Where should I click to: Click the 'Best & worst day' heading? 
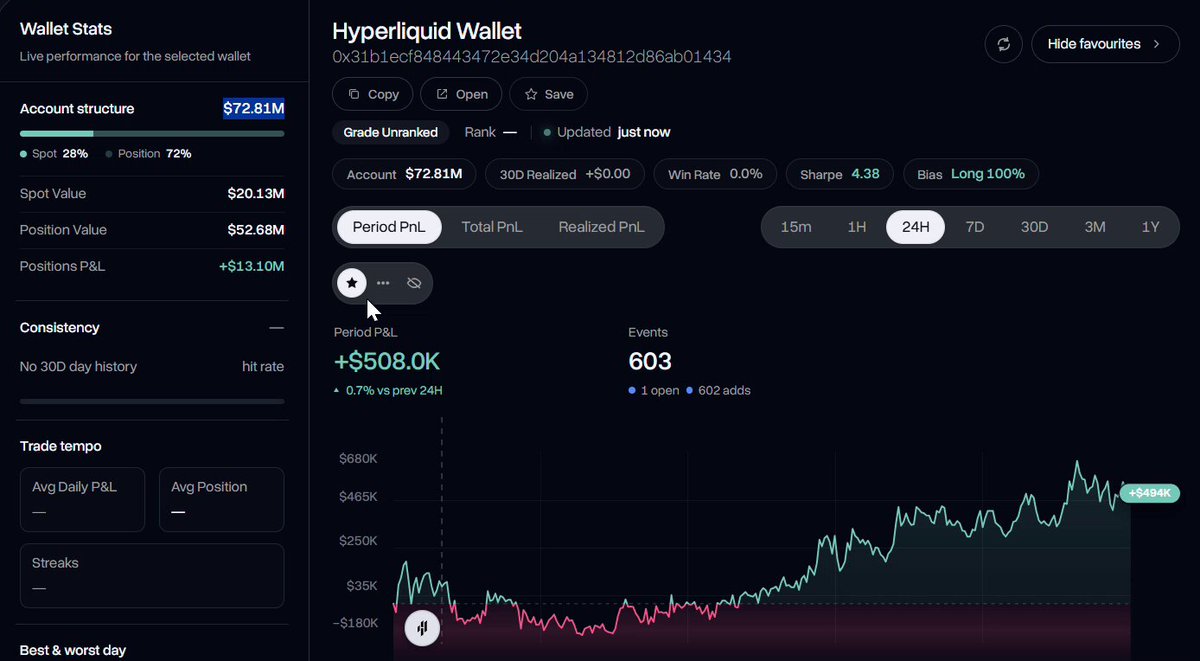73,650
